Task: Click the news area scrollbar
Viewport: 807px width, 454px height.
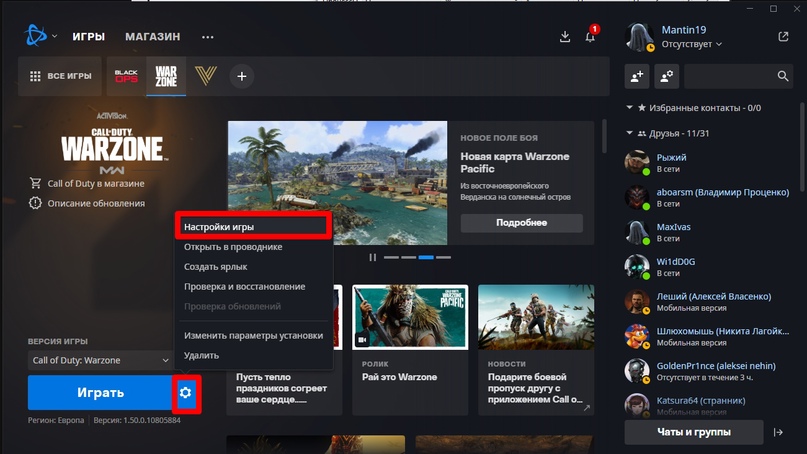Action: point(604,136)
